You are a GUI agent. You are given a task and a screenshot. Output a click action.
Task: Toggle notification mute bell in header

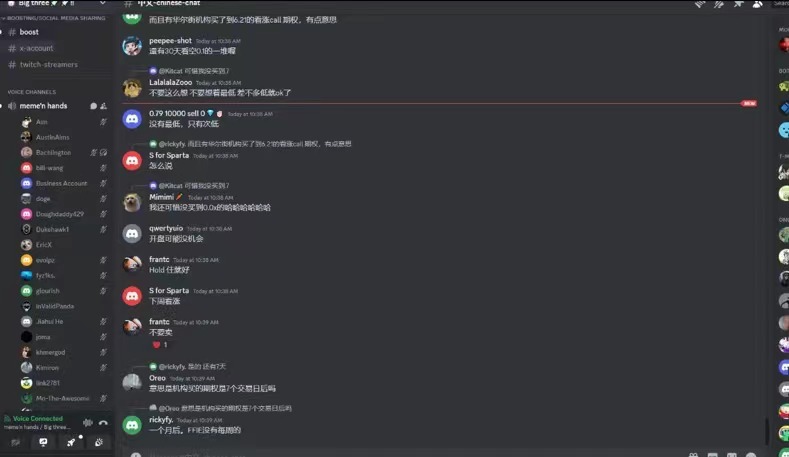(x=719, y=4)
